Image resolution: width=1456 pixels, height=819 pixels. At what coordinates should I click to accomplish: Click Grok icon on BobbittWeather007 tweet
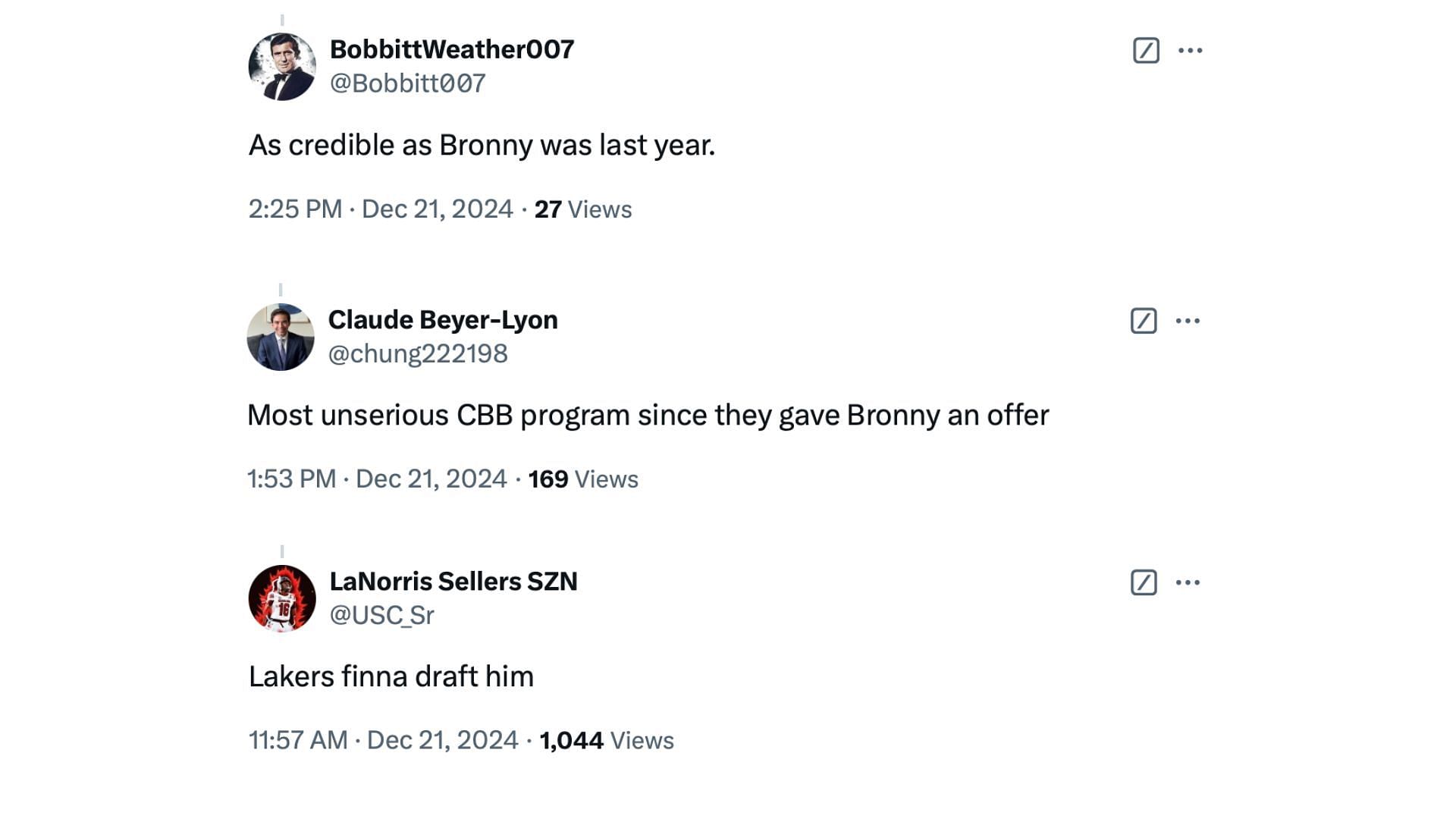pyautogui.click(x=1146, y=50)
